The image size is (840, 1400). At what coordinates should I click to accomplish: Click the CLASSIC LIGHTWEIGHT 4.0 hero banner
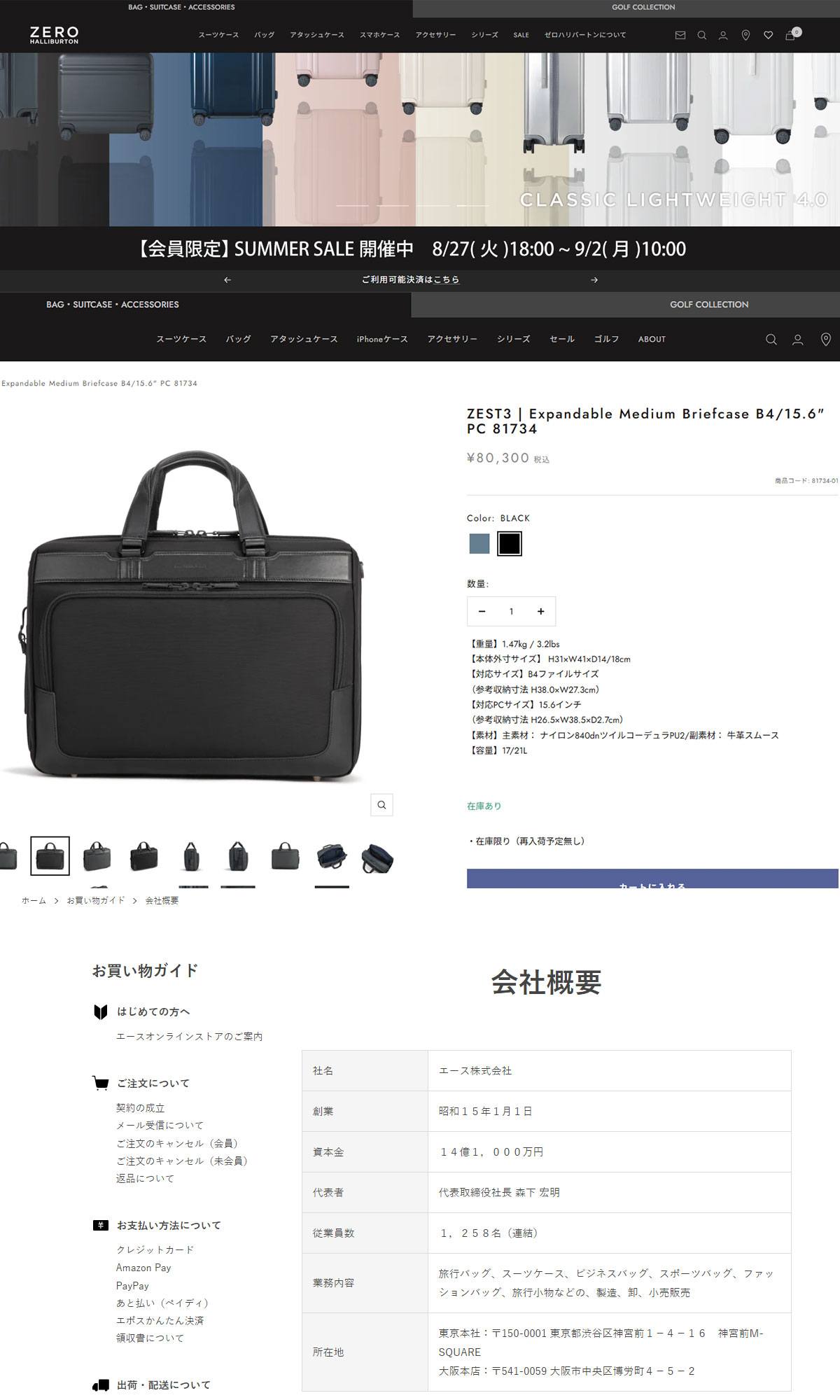pyautogui.click(x=420, y=139)
